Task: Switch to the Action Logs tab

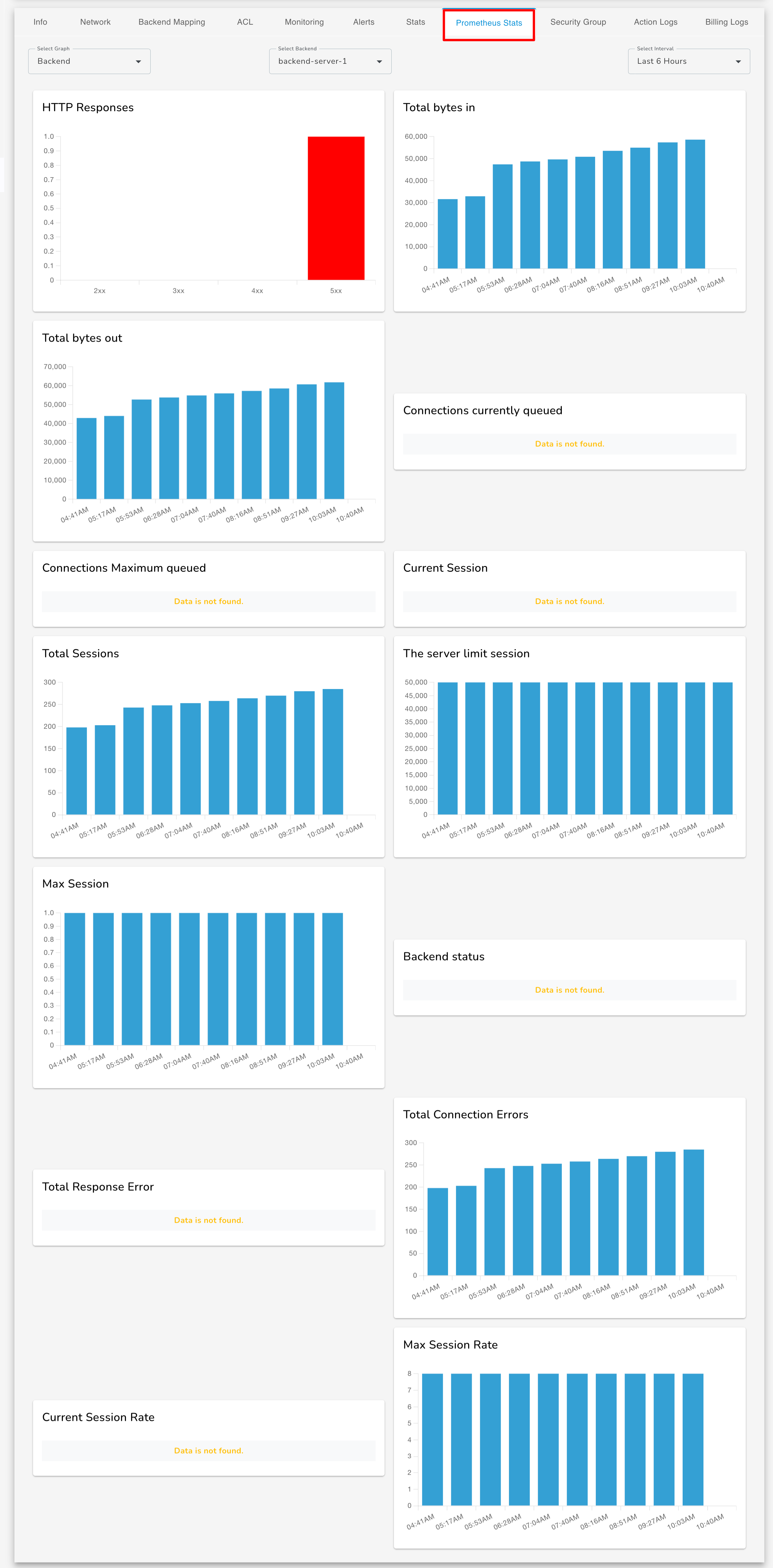Action: (655, 22)
